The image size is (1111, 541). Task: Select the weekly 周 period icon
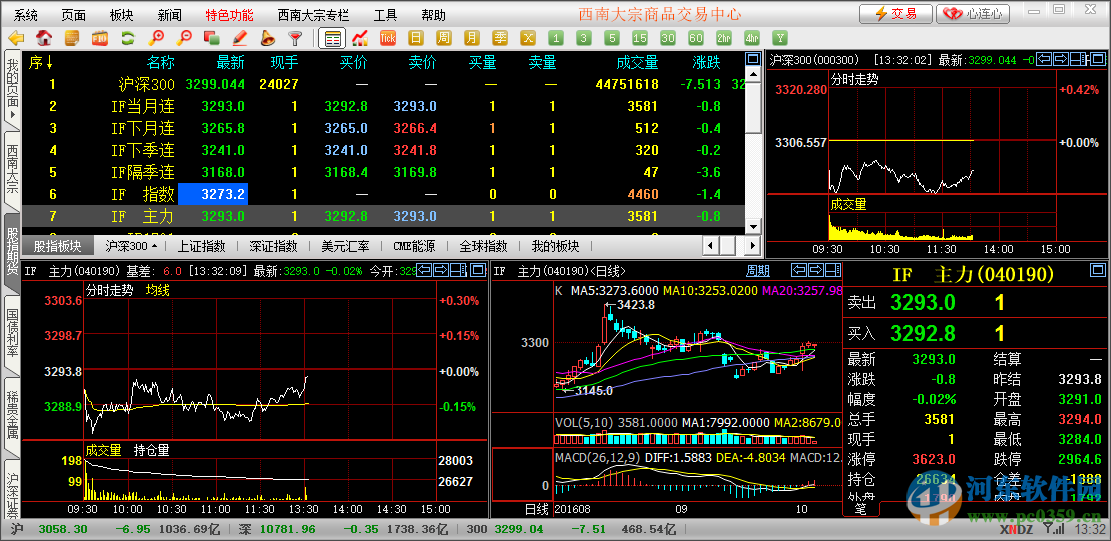click(444, 38)
